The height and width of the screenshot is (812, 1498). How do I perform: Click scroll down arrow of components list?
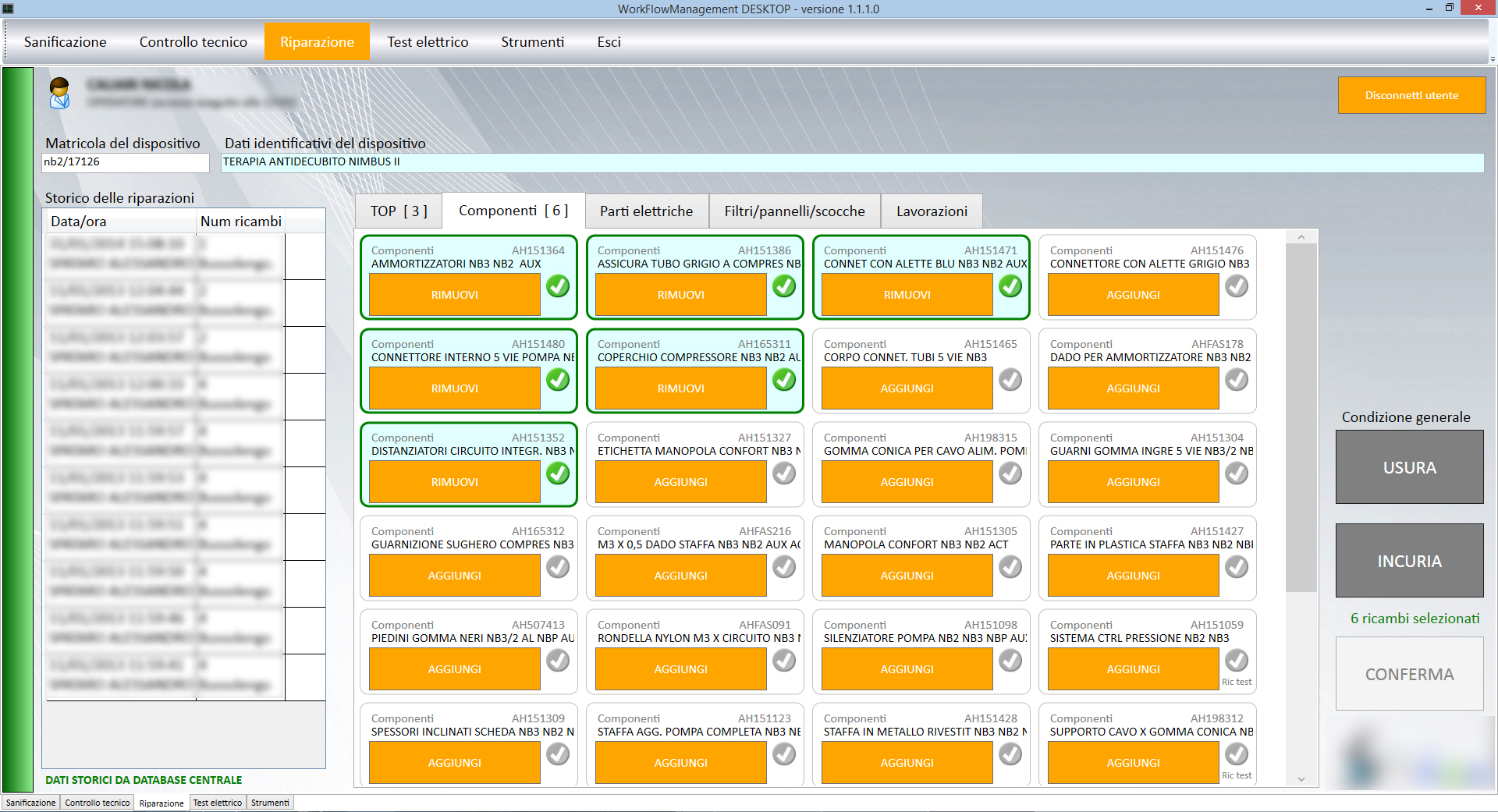coord(1301,778)
